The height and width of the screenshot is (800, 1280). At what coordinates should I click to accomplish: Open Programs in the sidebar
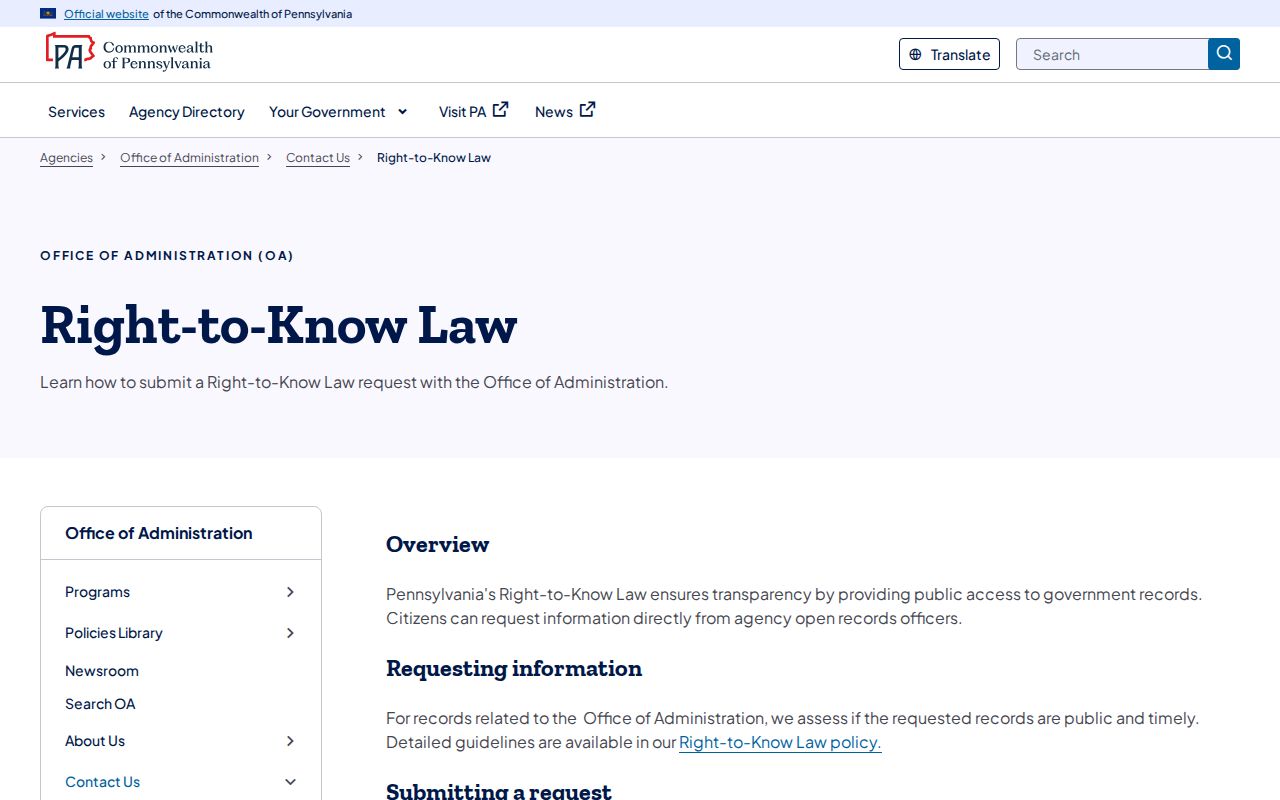(97, 592)
